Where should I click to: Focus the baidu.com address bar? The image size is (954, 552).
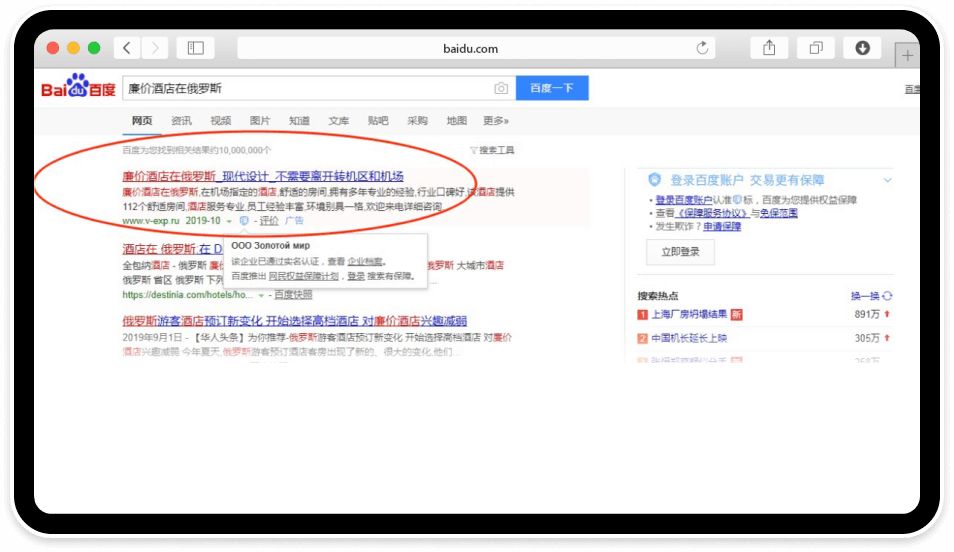(470, 48)
